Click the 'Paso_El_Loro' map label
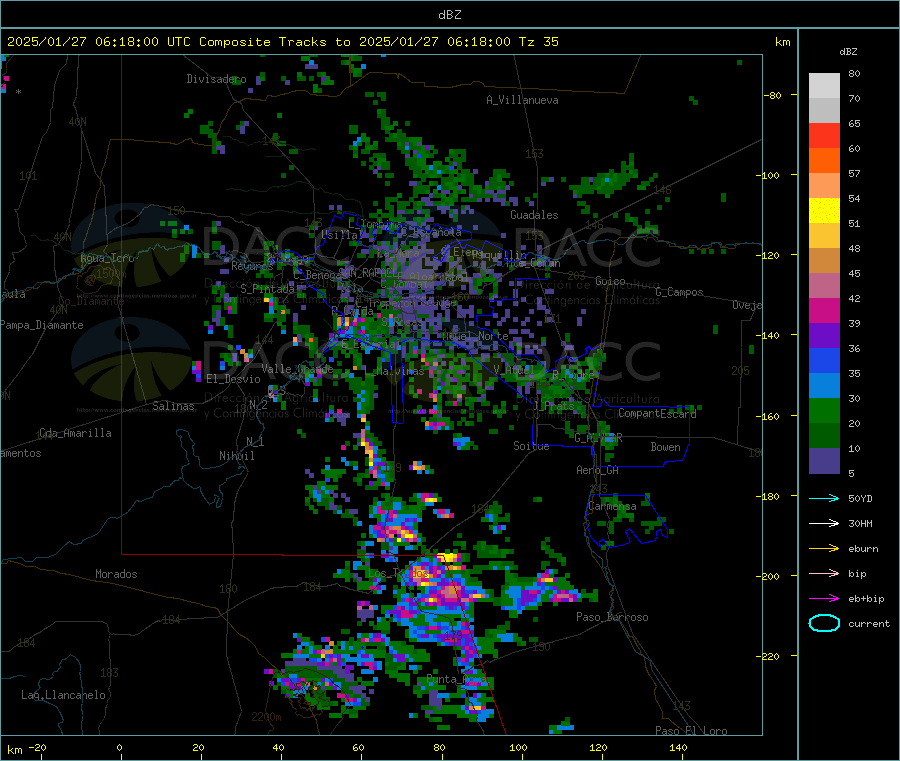Screen dimensions: 900x761 click(x=691, y=731)
